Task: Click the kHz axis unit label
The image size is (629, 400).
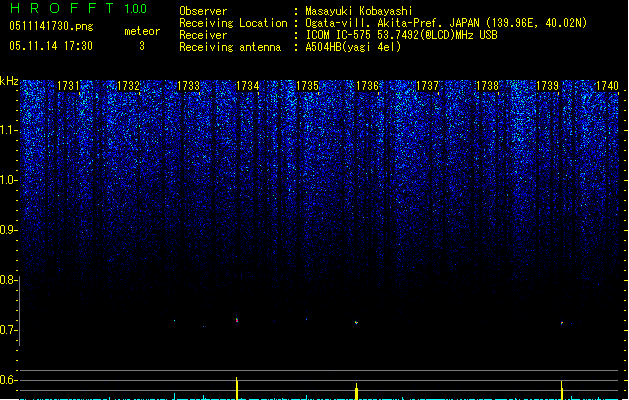Action: 9,81
